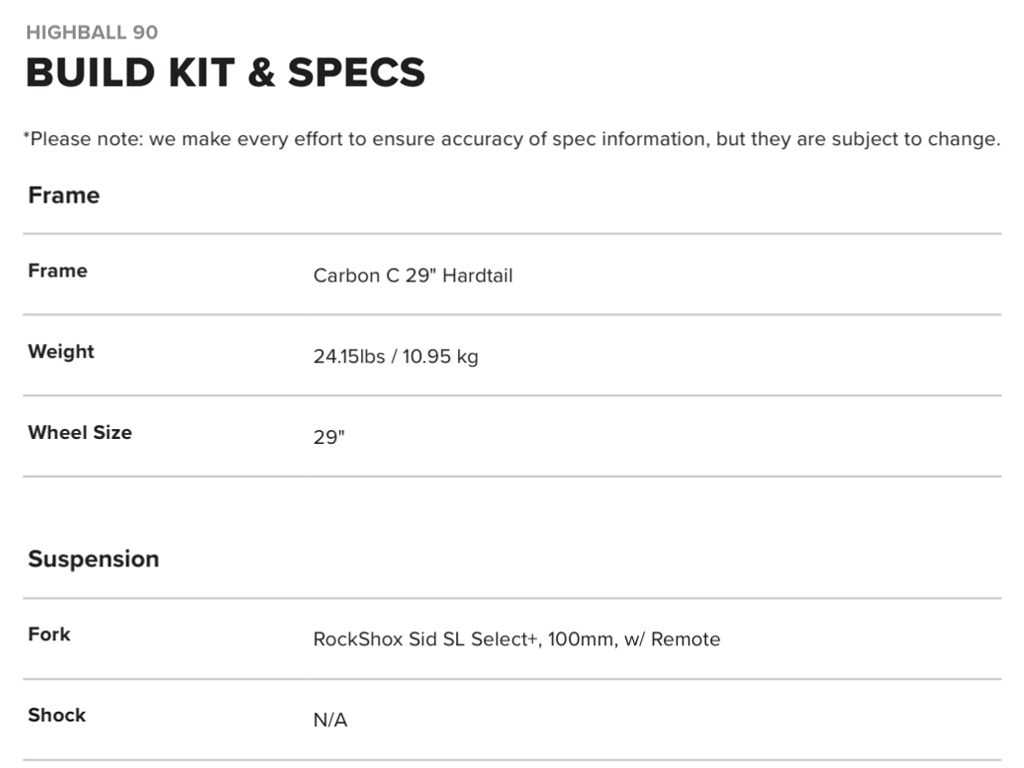Select the N/A shock value
The height and width of the screenshot is (768, 1024).
click(x=330, y=720)
